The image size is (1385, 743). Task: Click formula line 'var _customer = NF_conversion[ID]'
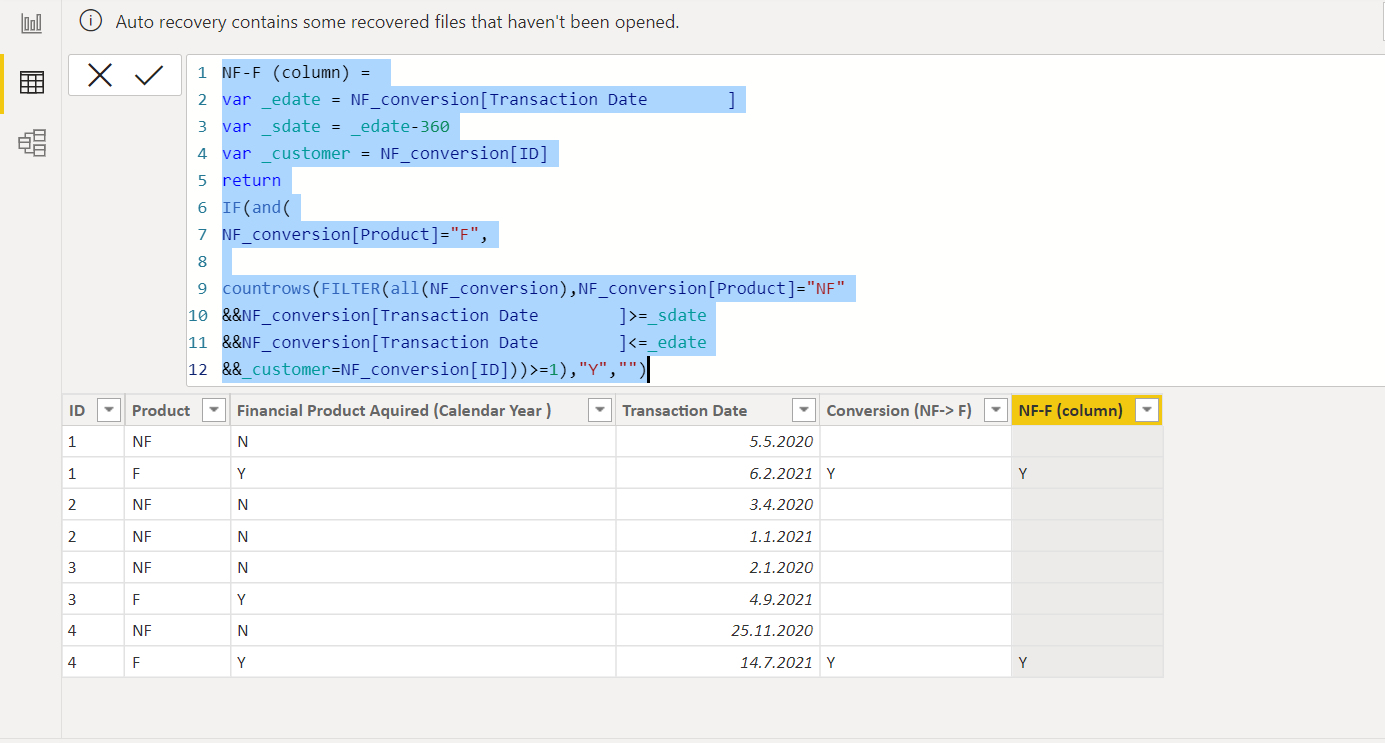[x=385, y=153]
